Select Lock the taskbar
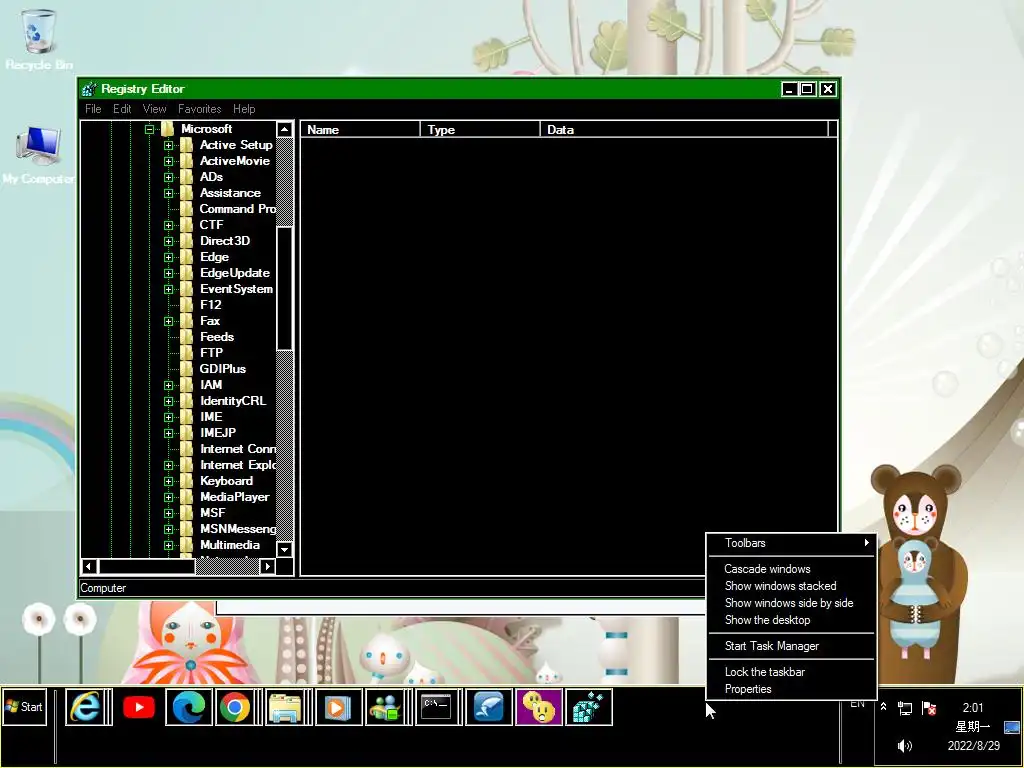This screenshot has height=768, width=1024. coord(792,672)
